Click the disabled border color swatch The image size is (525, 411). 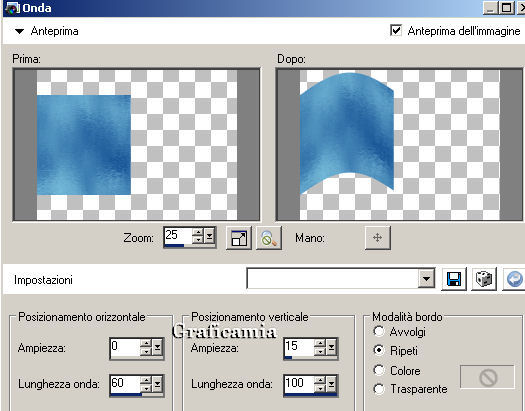click(487, 377)
